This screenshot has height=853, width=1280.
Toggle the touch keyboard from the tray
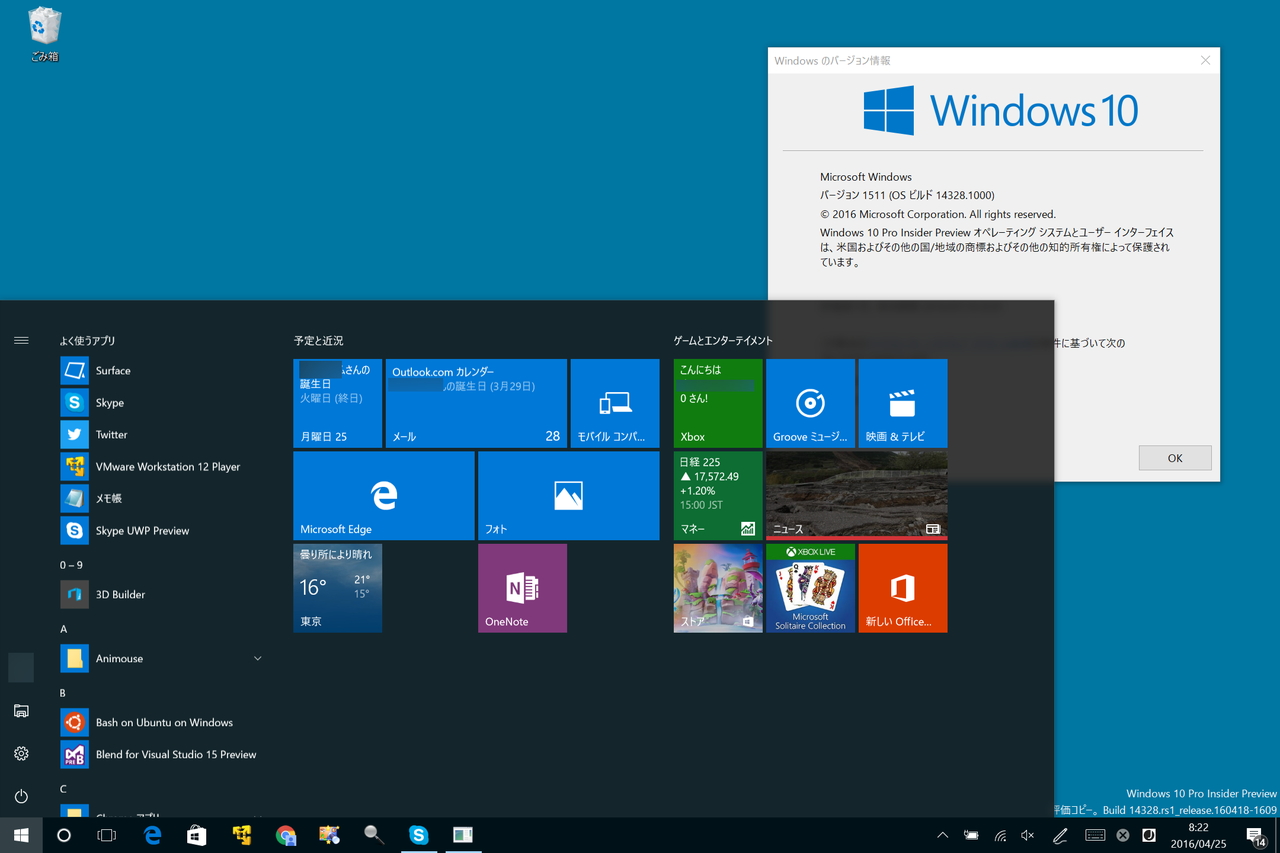point(1095,835)
